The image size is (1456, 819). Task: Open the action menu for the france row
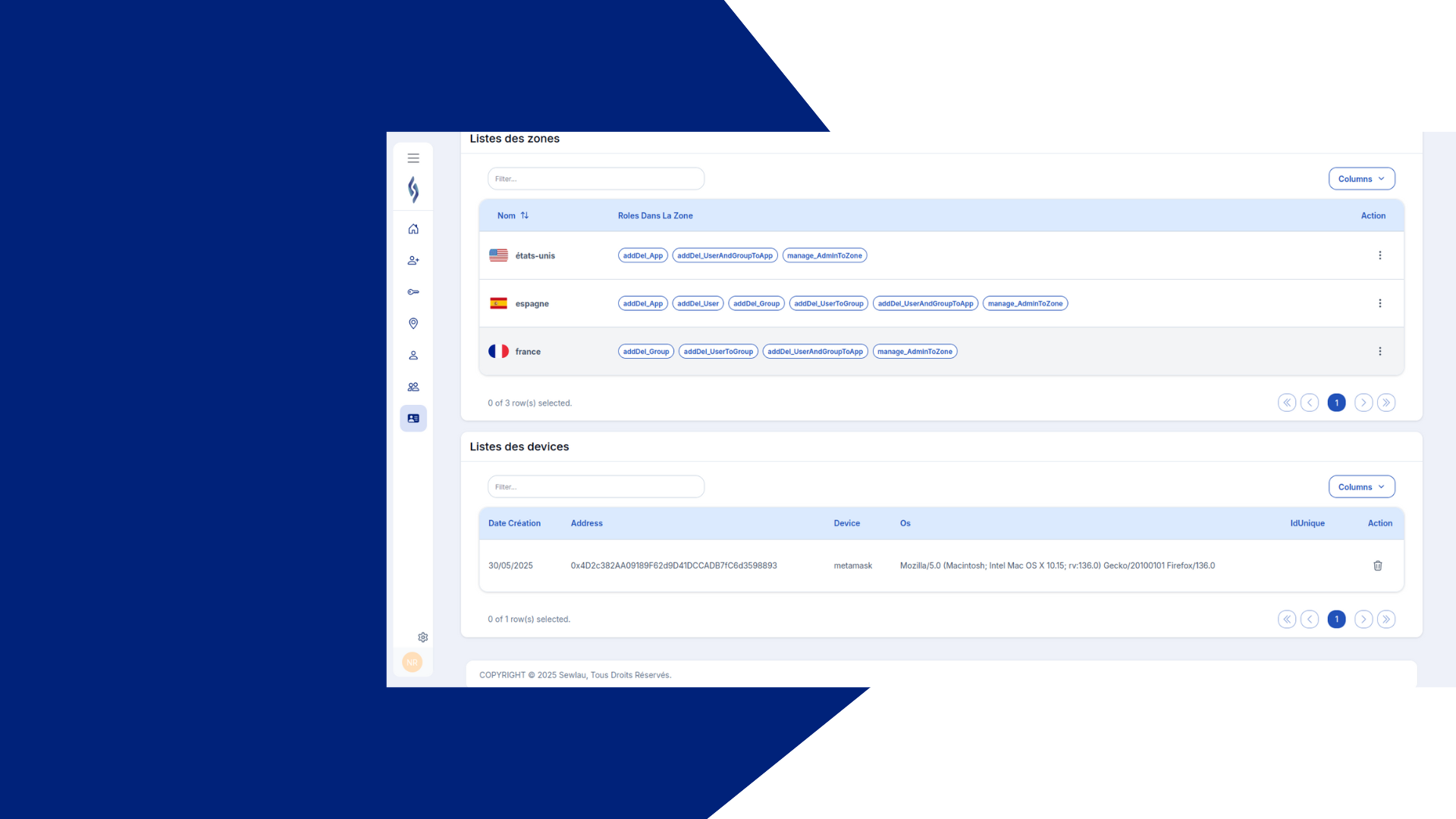point(1379,351)
